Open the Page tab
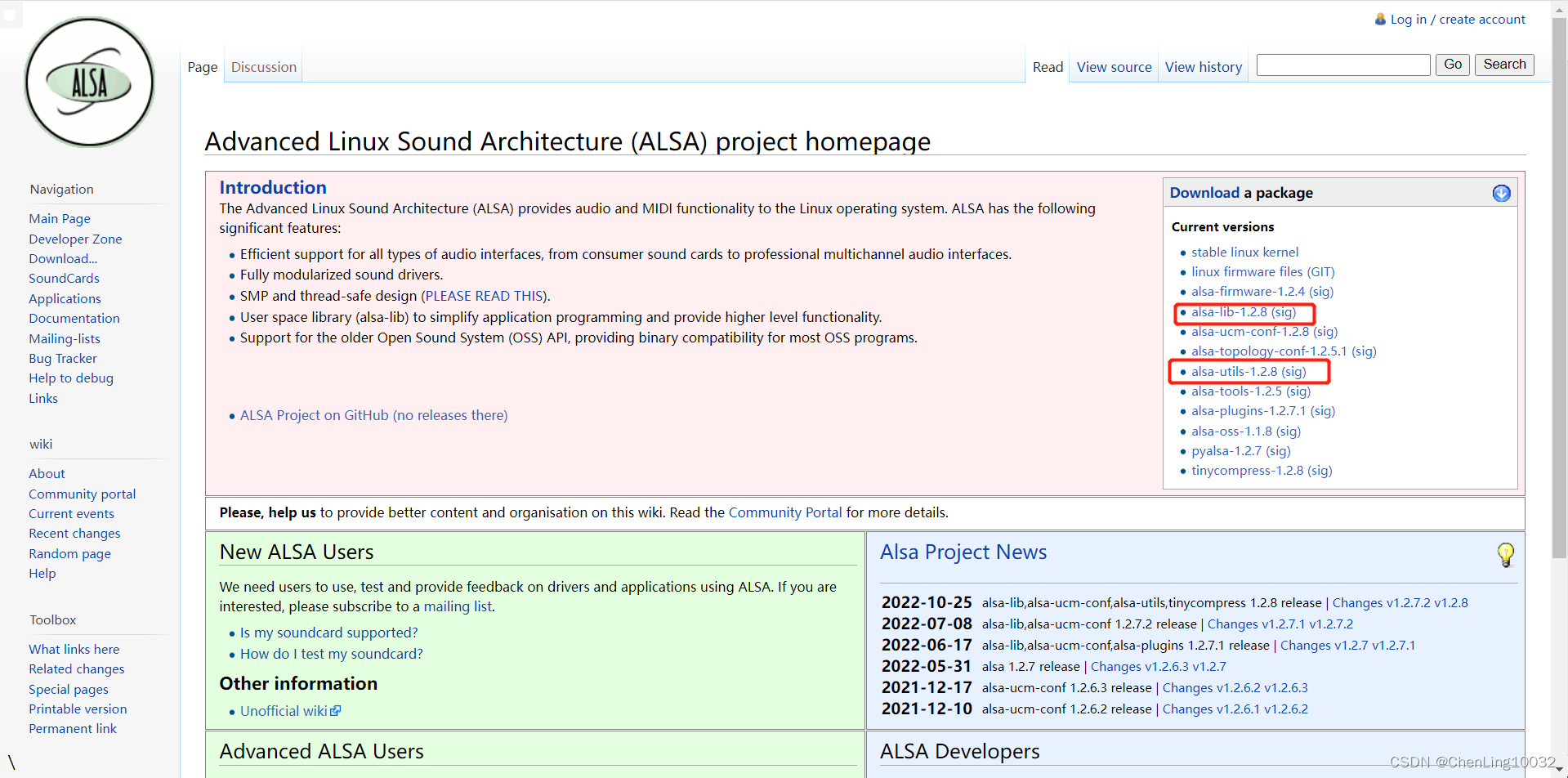This screenshot has width=1568, height=778. click(203, 67)
